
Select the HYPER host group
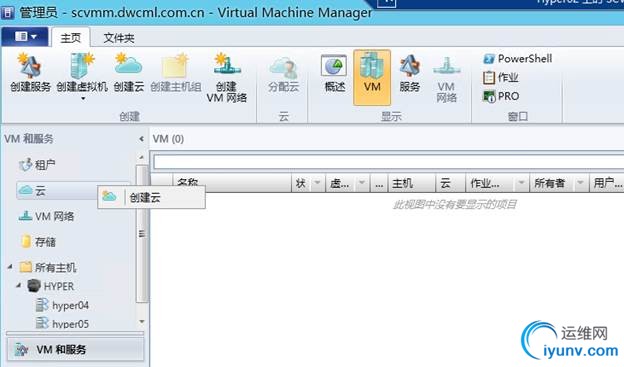click(x=51, y=286)
